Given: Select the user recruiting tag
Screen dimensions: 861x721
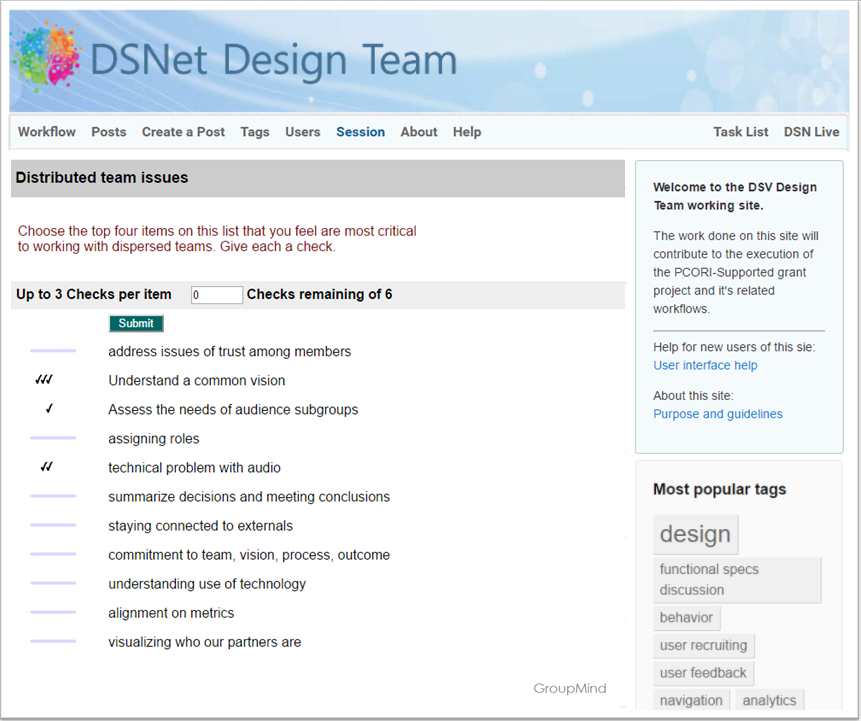Looking at the screenshot, I should 703,646.
